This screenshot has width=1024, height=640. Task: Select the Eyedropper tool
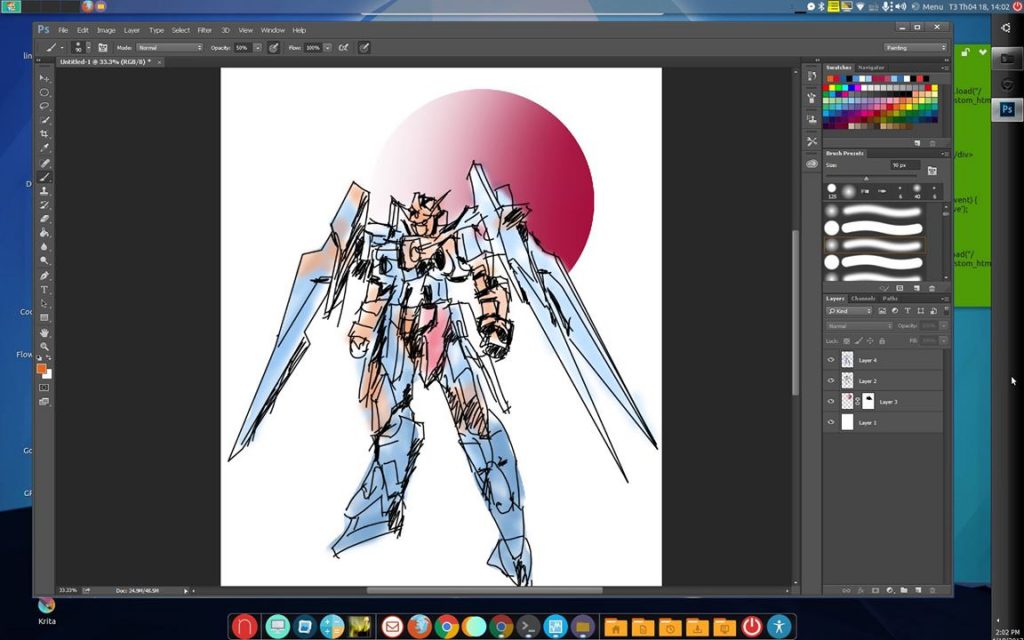(44, 148)
